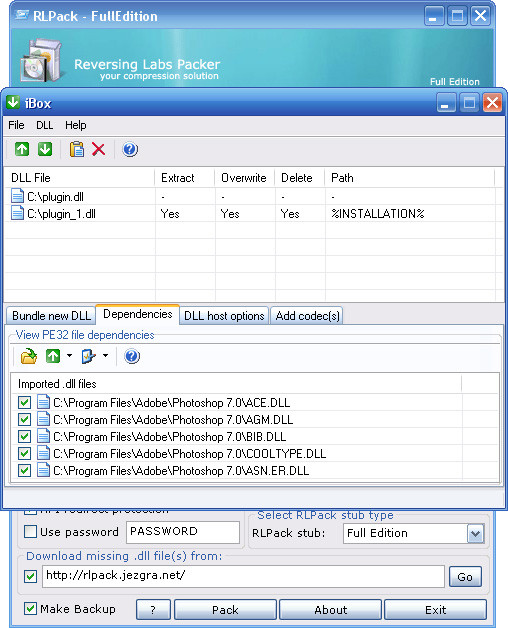Click the question mark button near Pack
This screenshot has height=628, width=508.
[153, 610]
